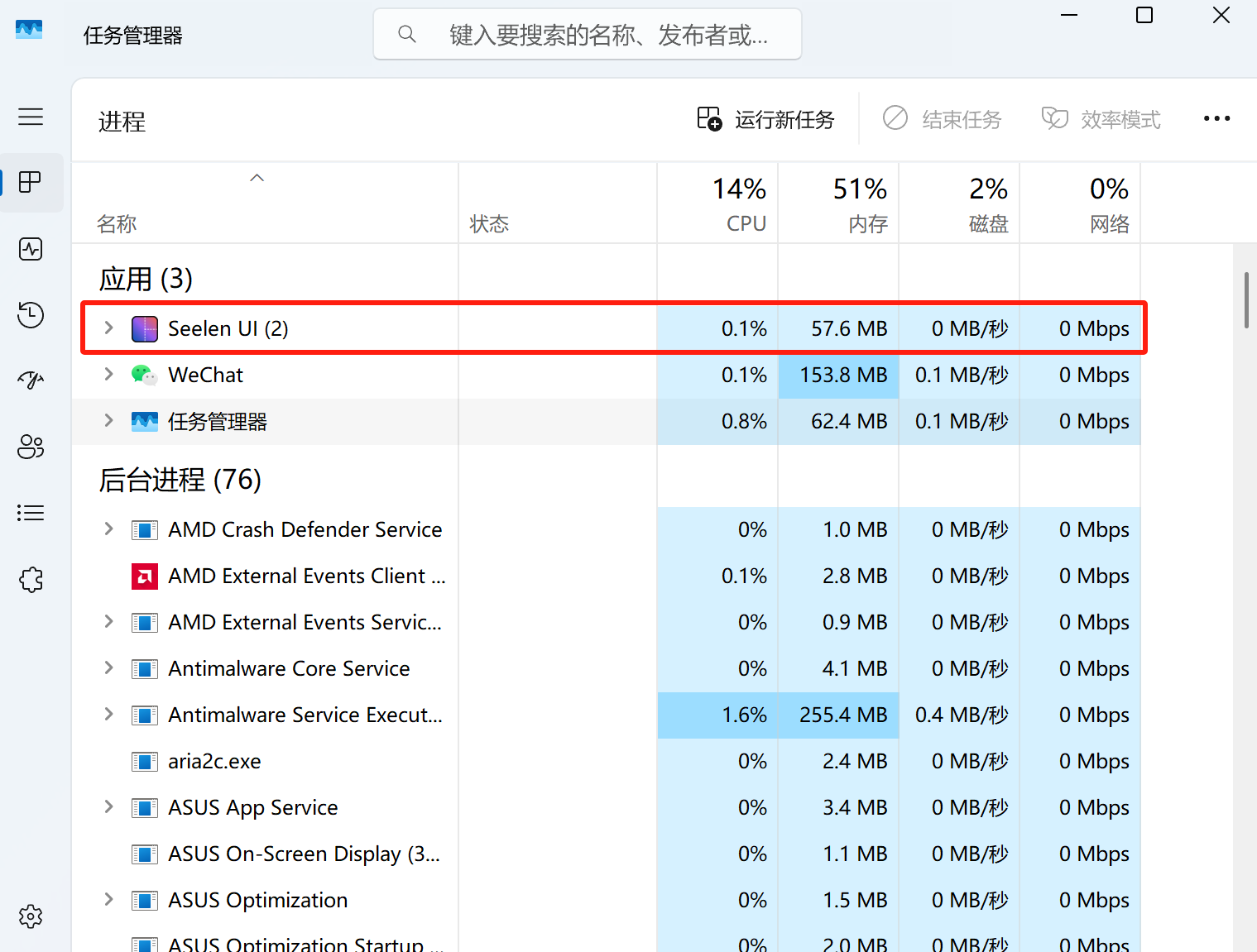This screenshot has height=952, width=1257.
Task: Click AMD External Events Client memory 2.8 MB
Action: (x=855, y=576)
